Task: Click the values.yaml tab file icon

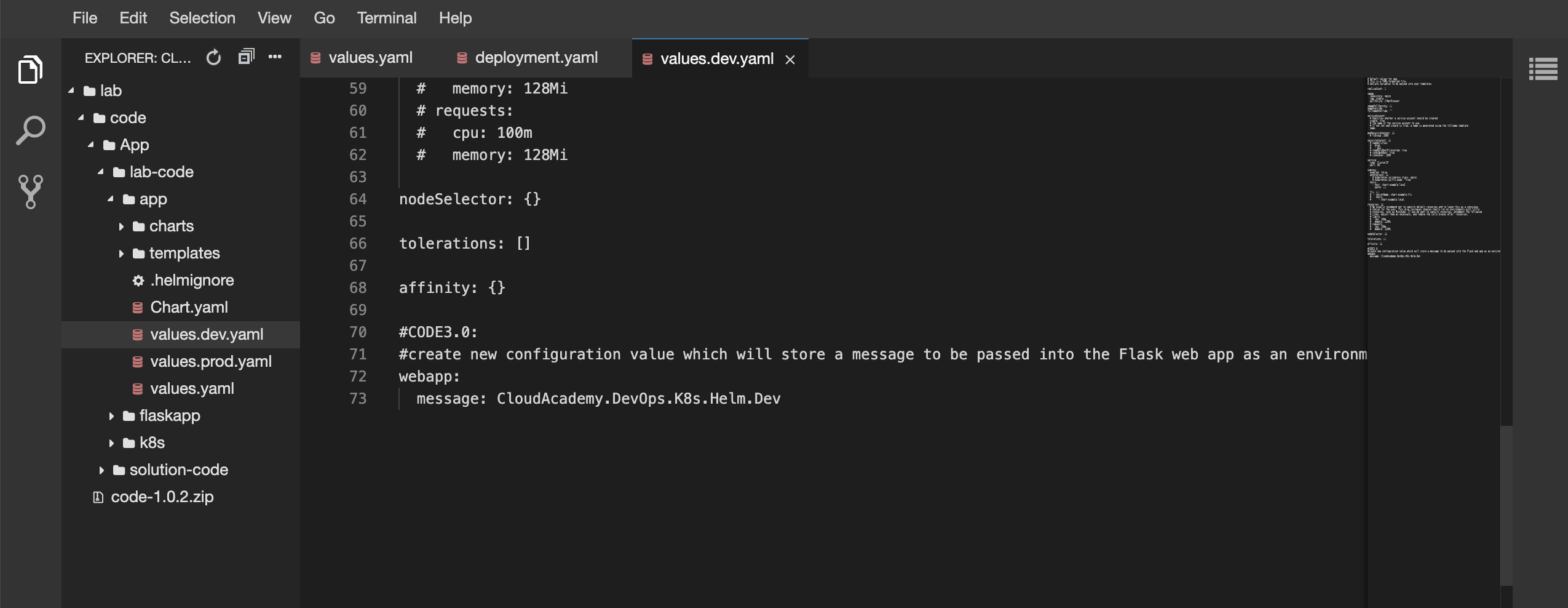Action: tap(315, 58)
